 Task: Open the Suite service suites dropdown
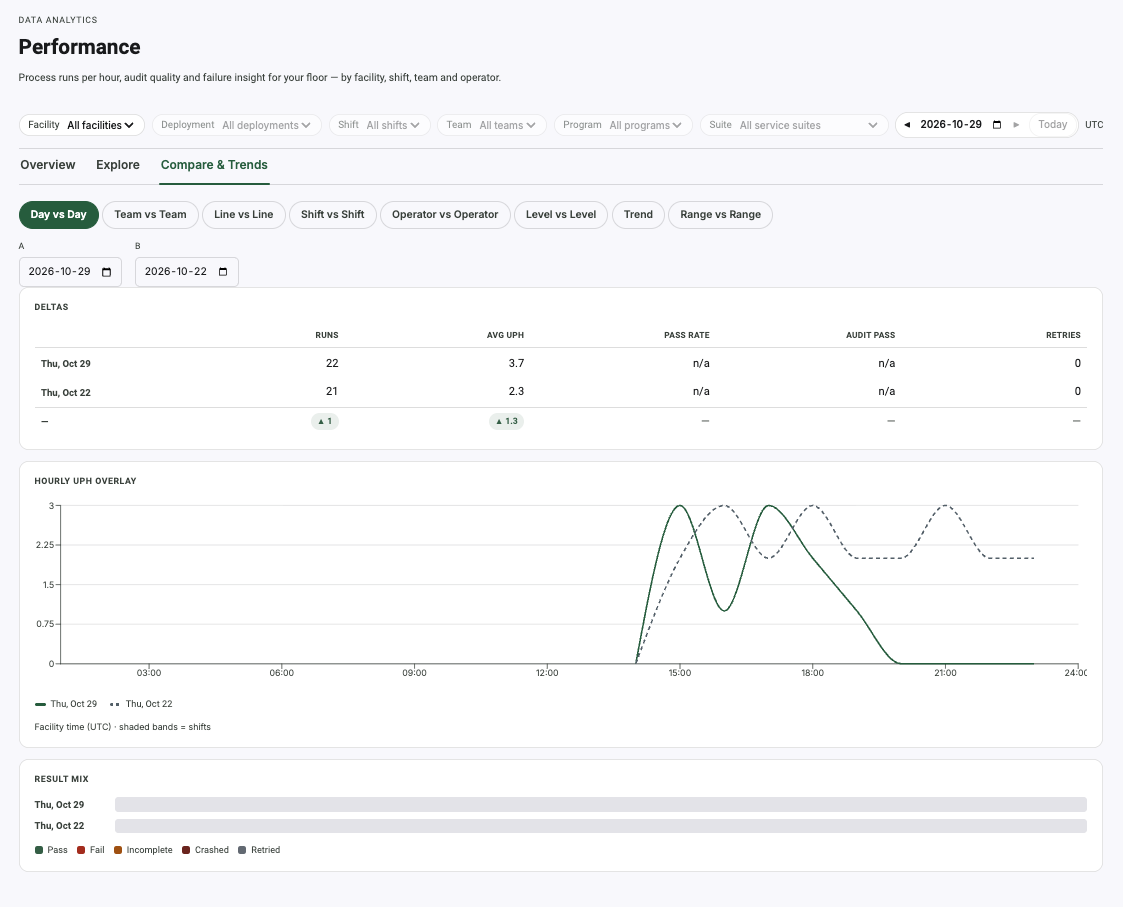coord(794,125)
